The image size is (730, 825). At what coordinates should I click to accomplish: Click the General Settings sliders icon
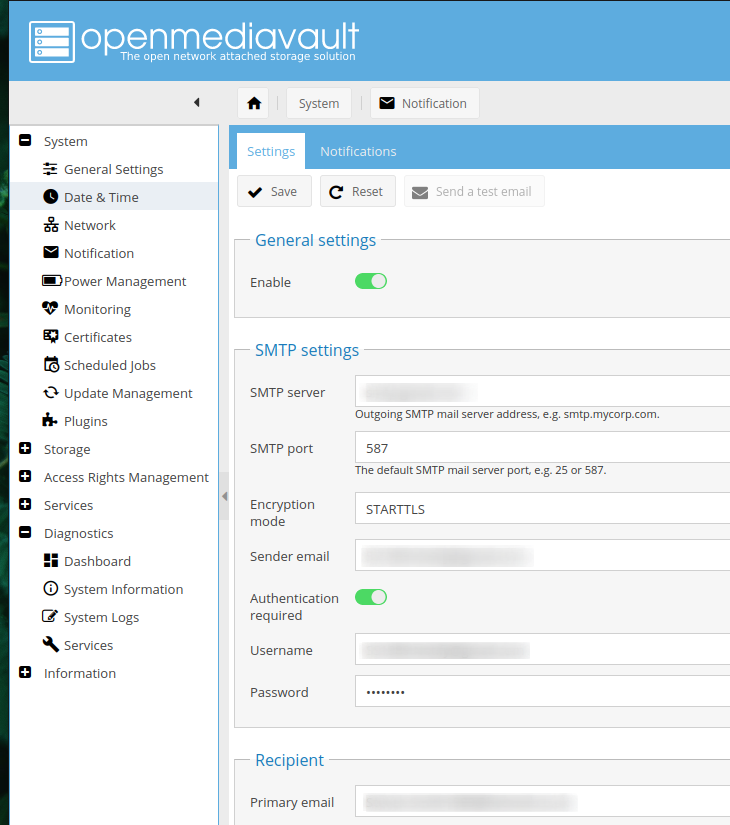coord(51,169)
